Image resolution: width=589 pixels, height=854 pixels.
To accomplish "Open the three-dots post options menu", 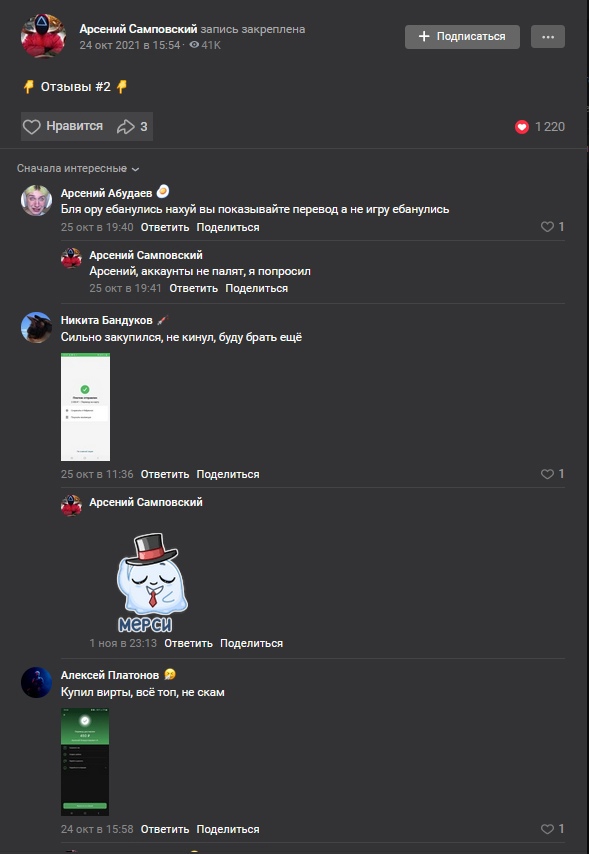I will click(548, 36).
